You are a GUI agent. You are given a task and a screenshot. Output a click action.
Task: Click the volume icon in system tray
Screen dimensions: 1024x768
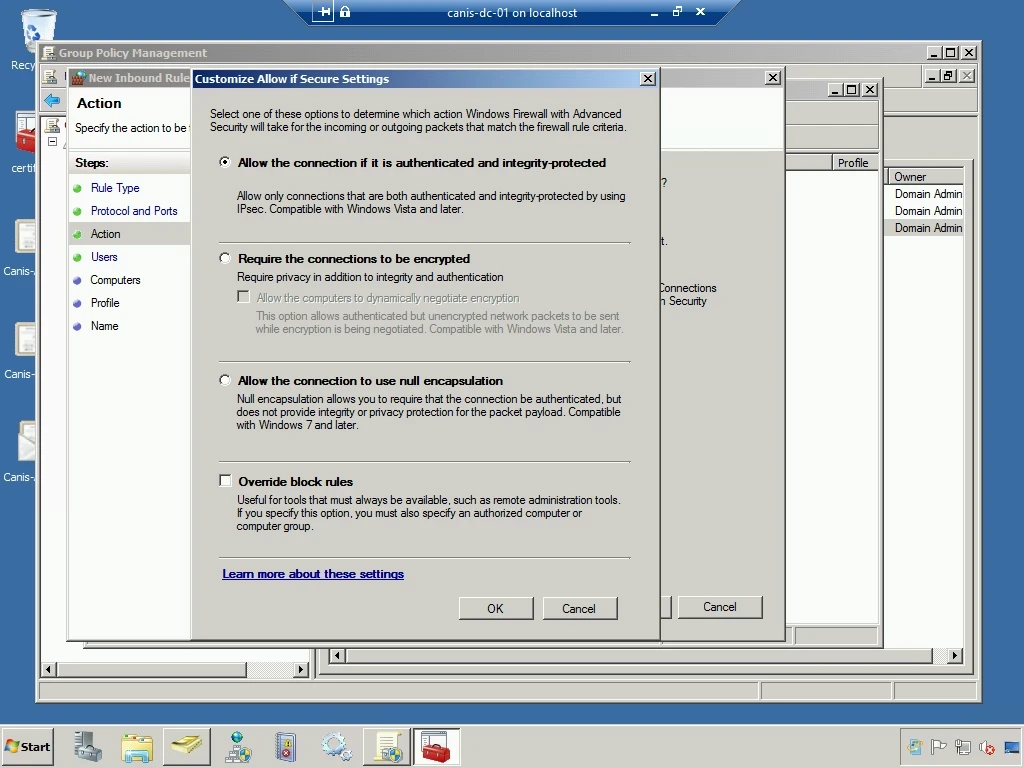tap(986, 747)
